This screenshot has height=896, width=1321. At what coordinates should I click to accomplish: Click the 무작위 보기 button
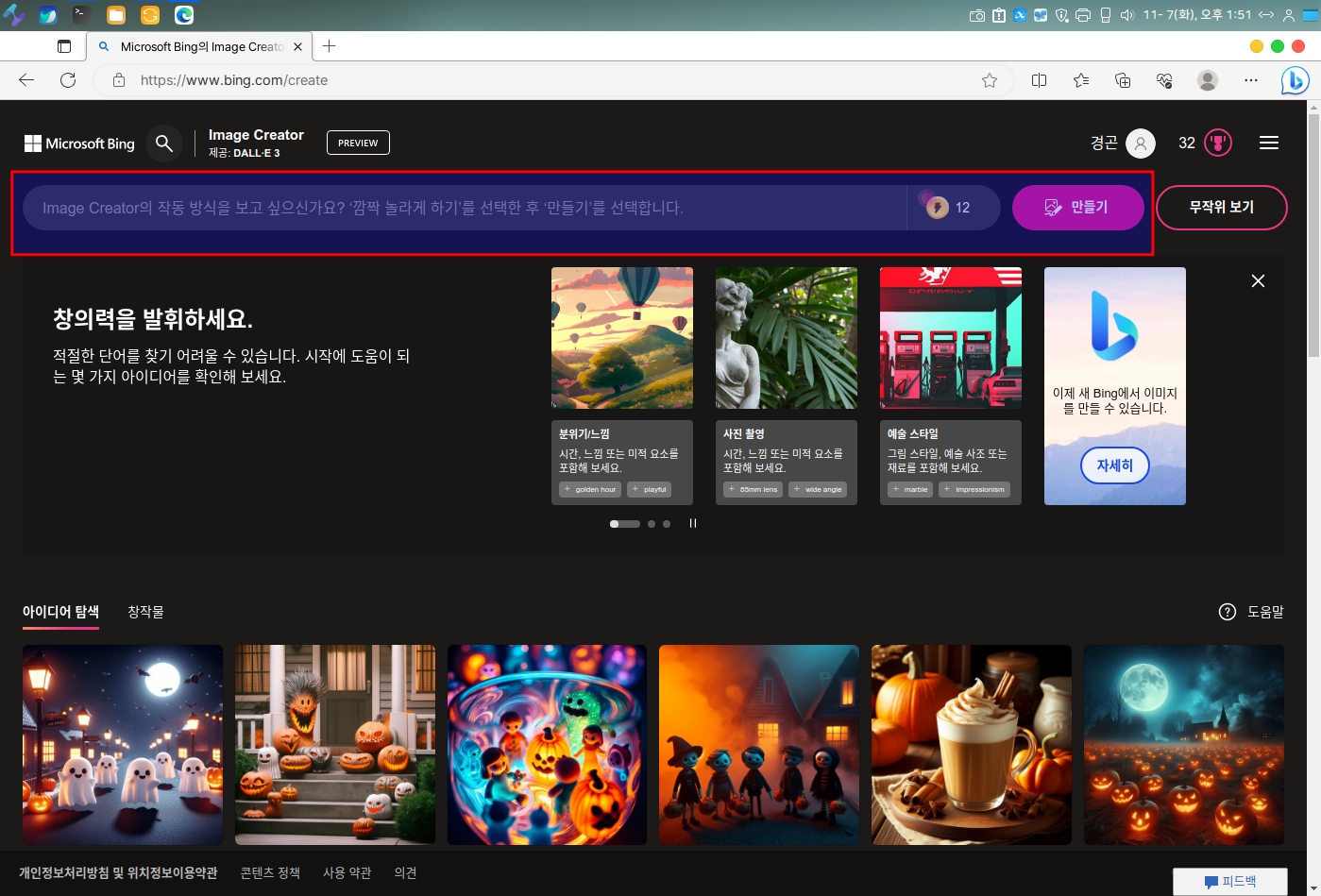coord(1221,207)
